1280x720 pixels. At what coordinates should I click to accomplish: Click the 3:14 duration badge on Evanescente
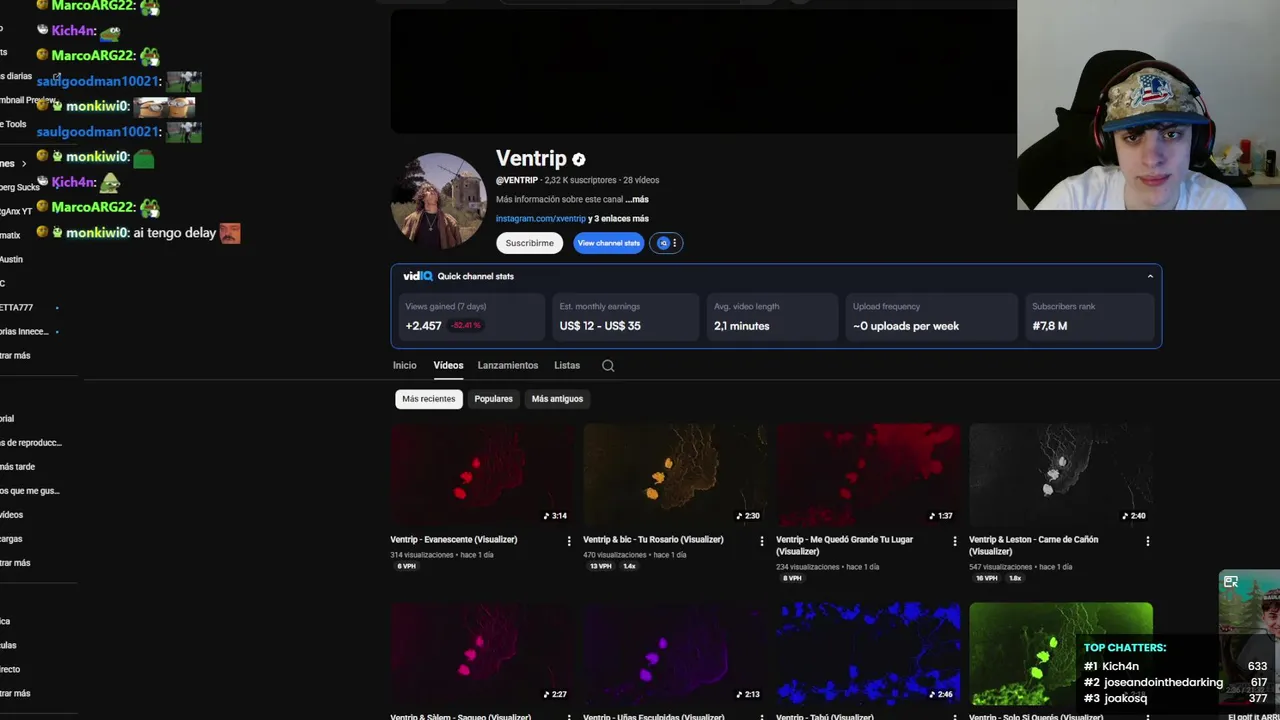(555, 516)
